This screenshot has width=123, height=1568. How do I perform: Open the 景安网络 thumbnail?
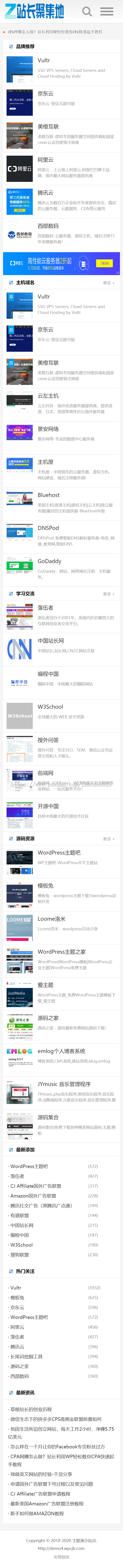(x=19, y=433)
